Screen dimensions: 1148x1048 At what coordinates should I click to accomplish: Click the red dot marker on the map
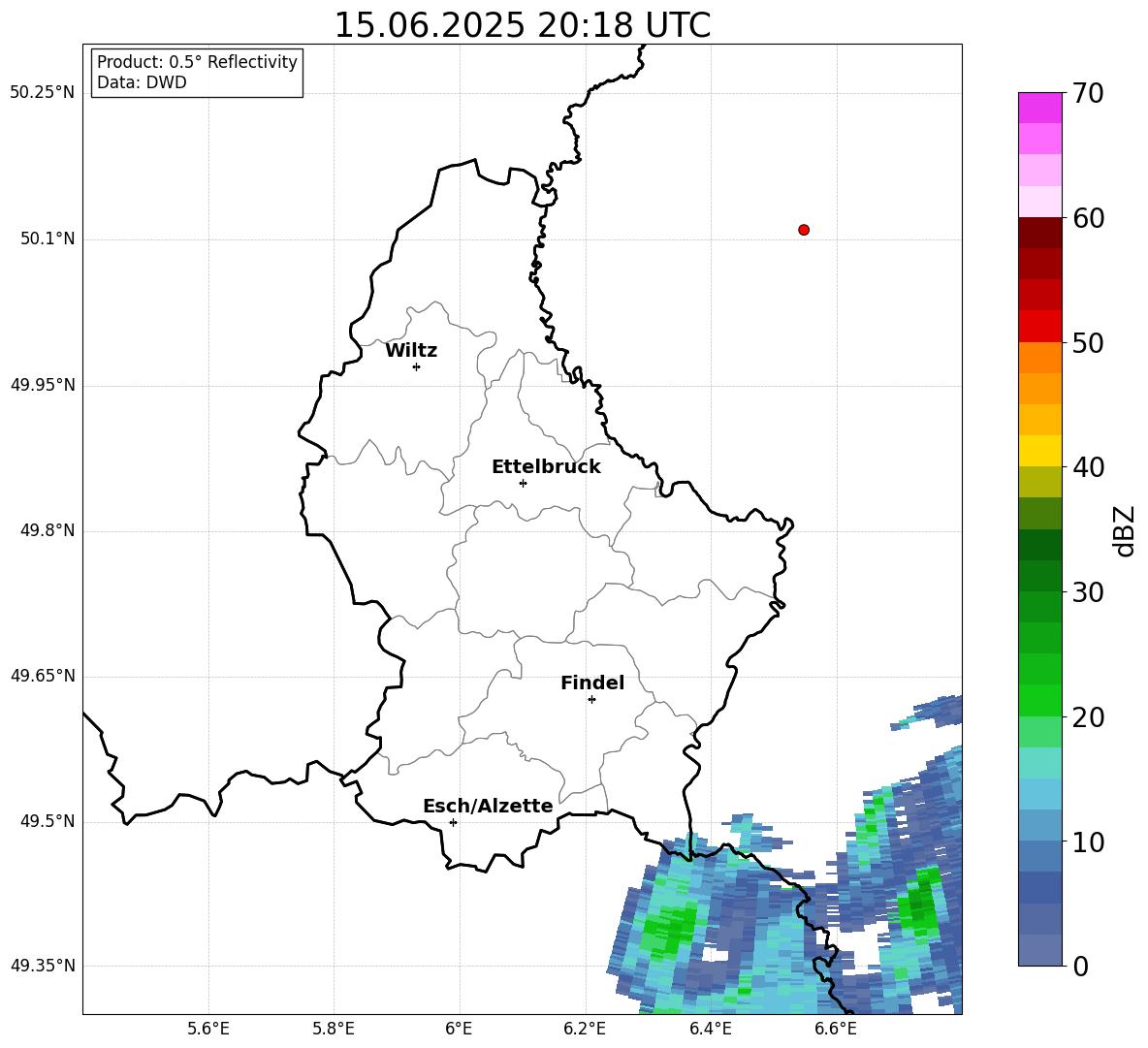pos(804,230)
